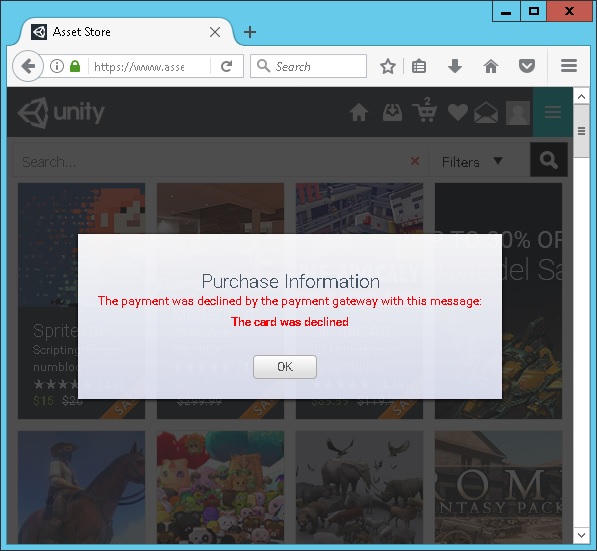Screen dimensions: 597x551
Task: Open the colorful cute creatures asset thumbnail
Action: coord(220,487)
